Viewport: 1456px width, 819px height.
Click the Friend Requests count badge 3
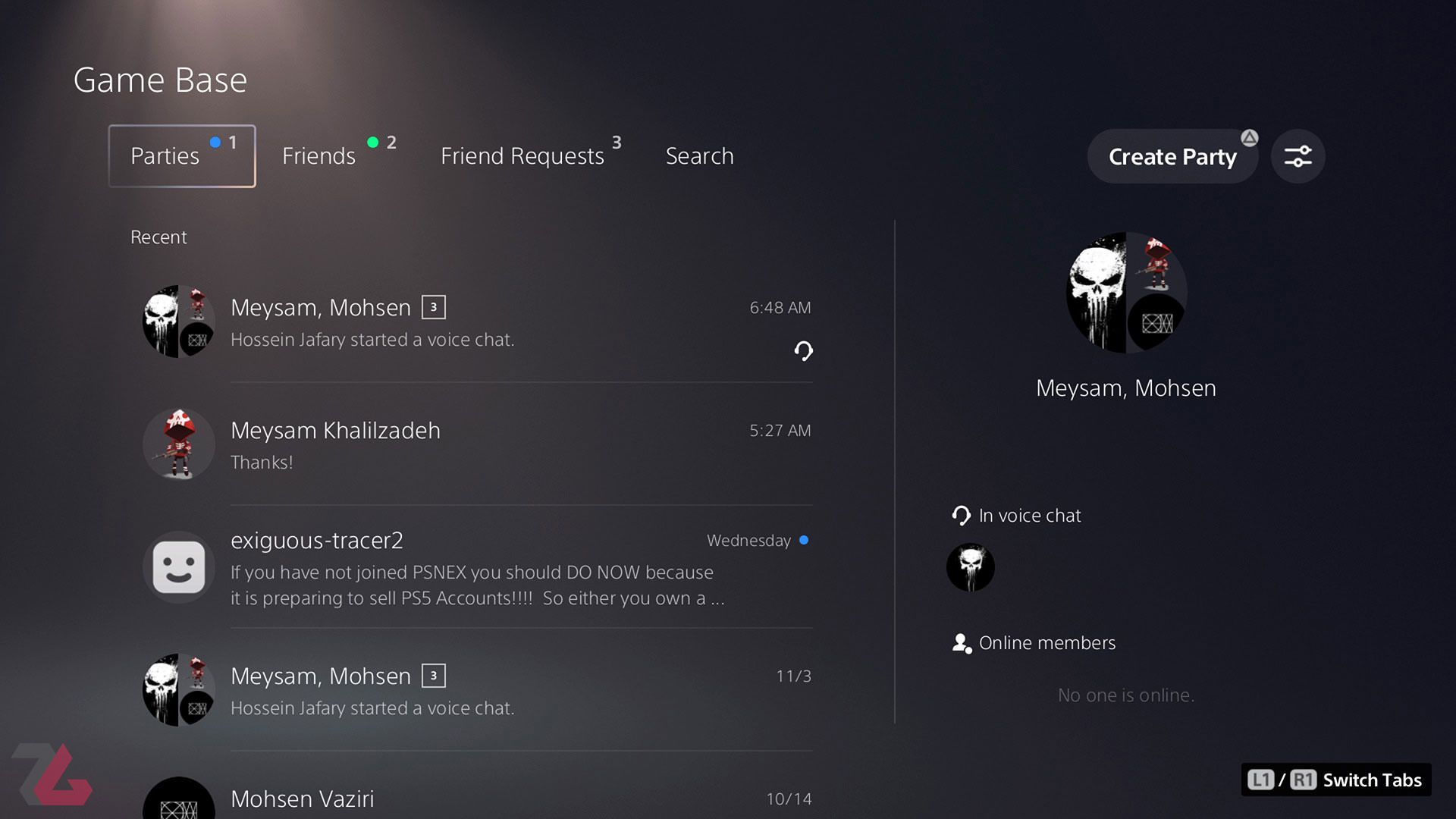tap(617, 142)
